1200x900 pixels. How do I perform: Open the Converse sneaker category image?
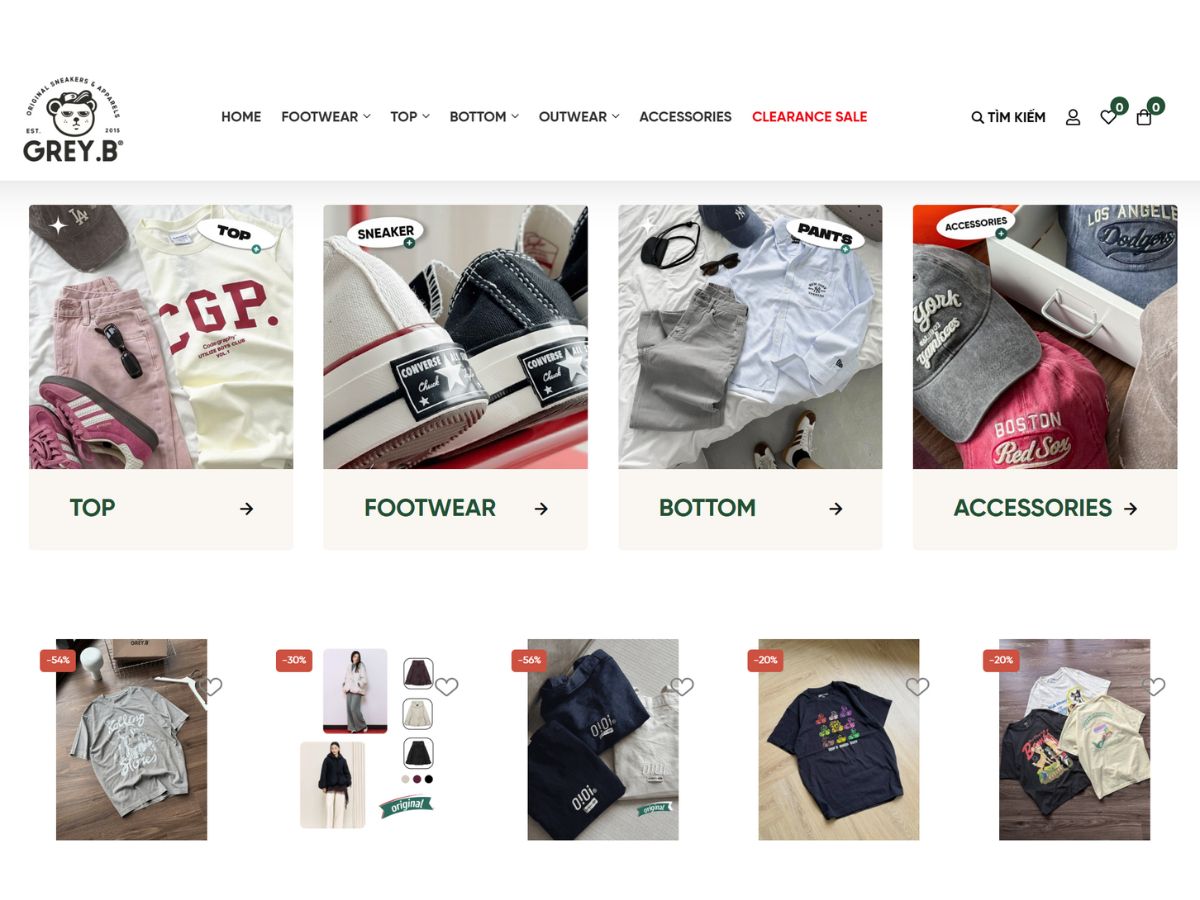(455, 337)
